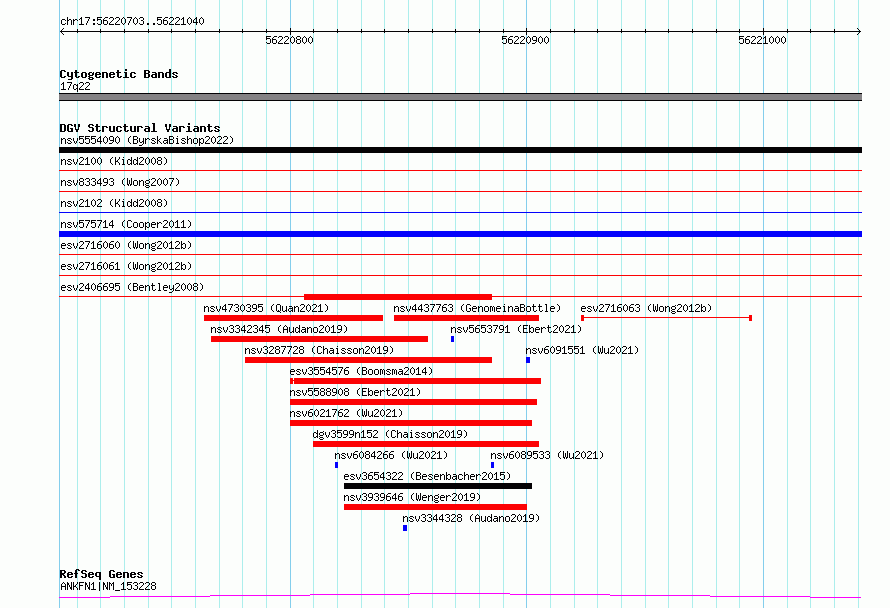Click ruler position 56220900

click(x=526, y=40)
